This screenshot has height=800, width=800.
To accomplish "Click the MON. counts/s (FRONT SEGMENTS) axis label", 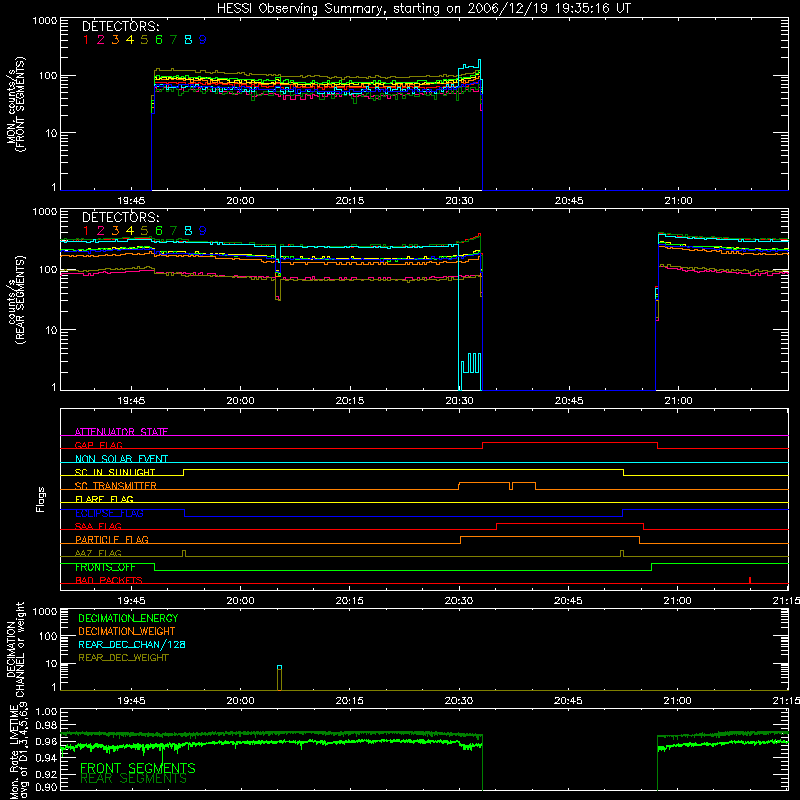I will point(15,104).
